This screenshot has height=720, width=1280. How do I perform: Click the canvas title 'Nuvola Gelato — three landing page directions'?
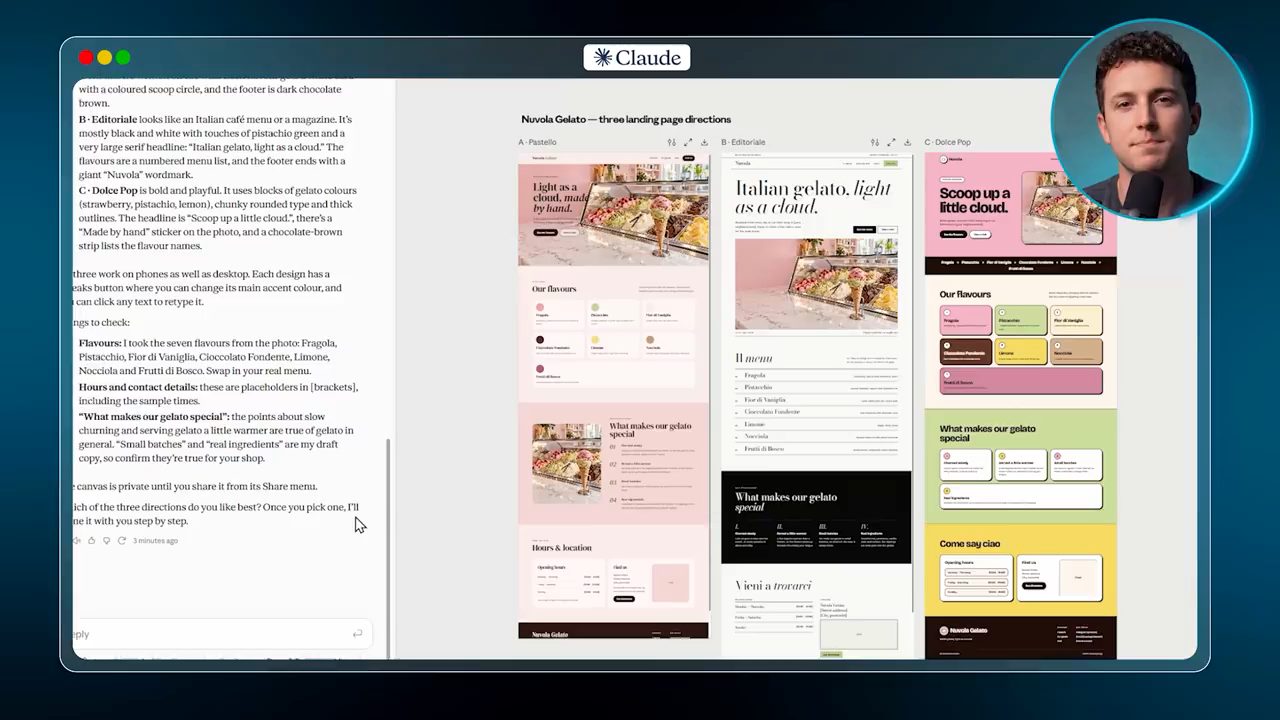point(626,120)
